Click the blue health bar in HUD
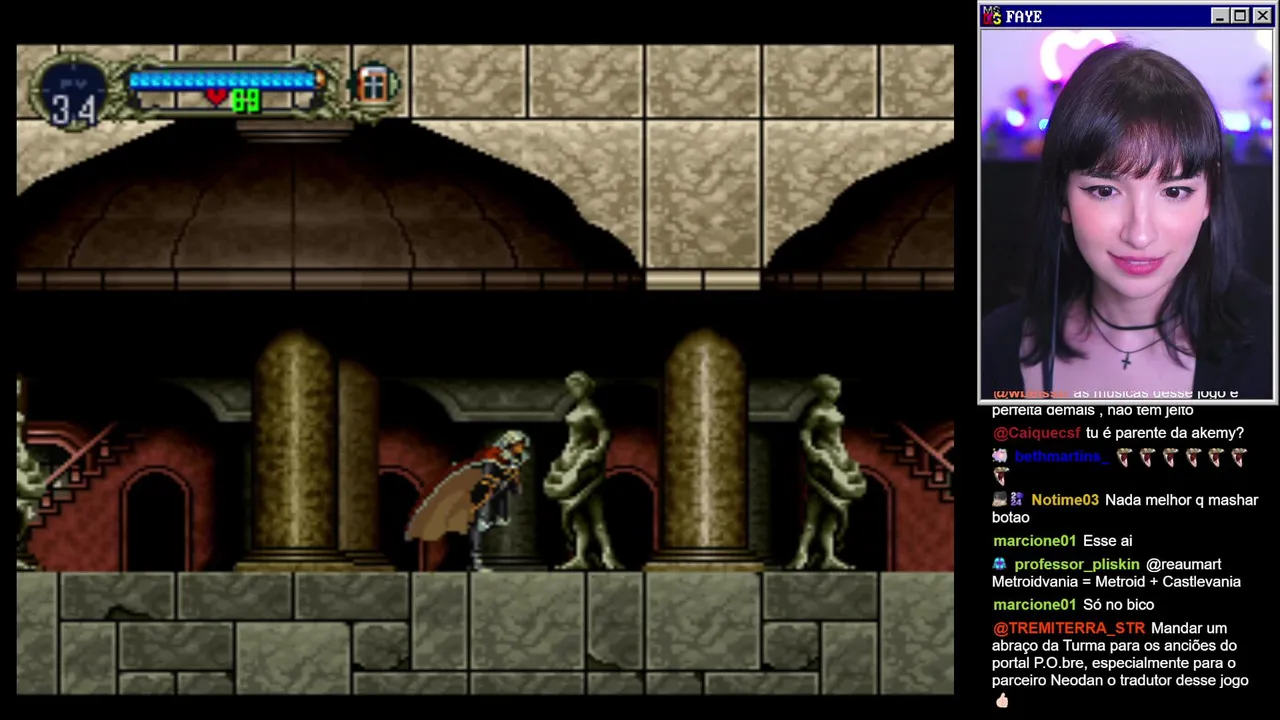 click(222, 80)
